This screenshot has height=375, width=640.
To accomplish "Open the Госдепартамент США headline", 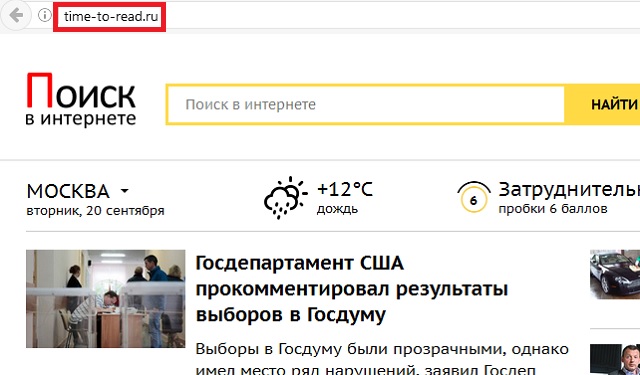I will pos(351,289).
